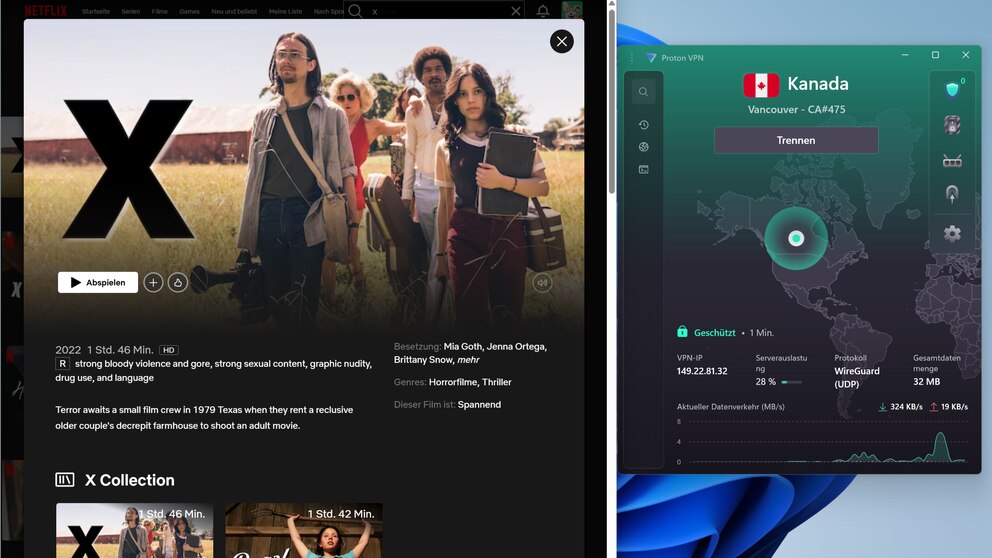992x558 pixels.
Task: Clear the Netflix search field with X
Action: pyautogui.click(x=516, y=11)
